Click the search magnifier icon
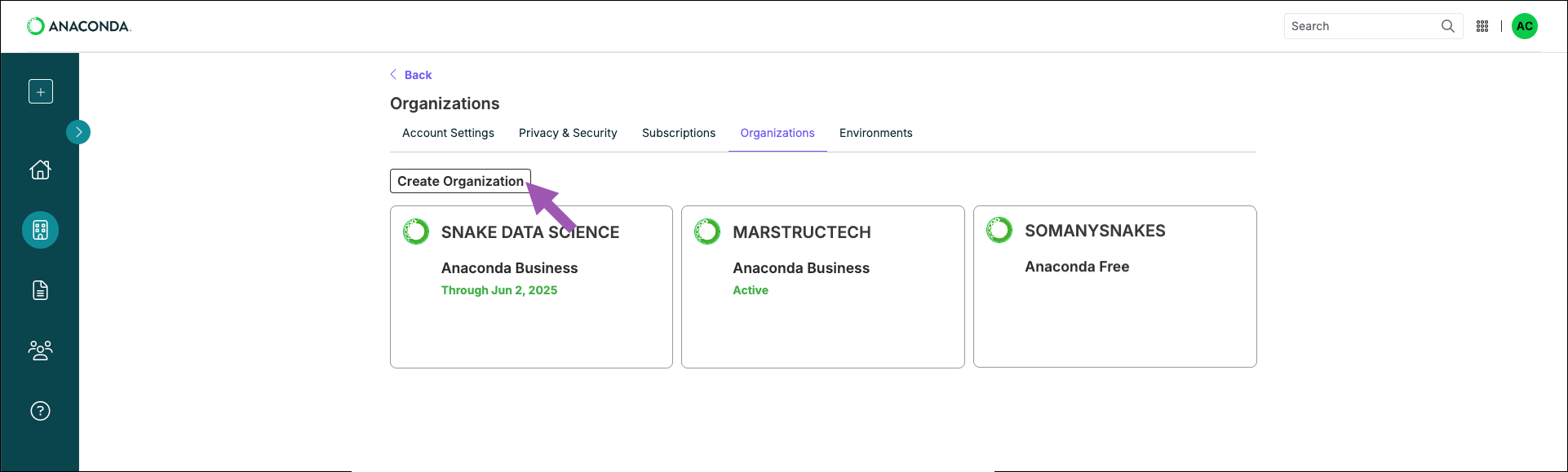This screenshot has width=1568, height=472. pos(1448,26)
